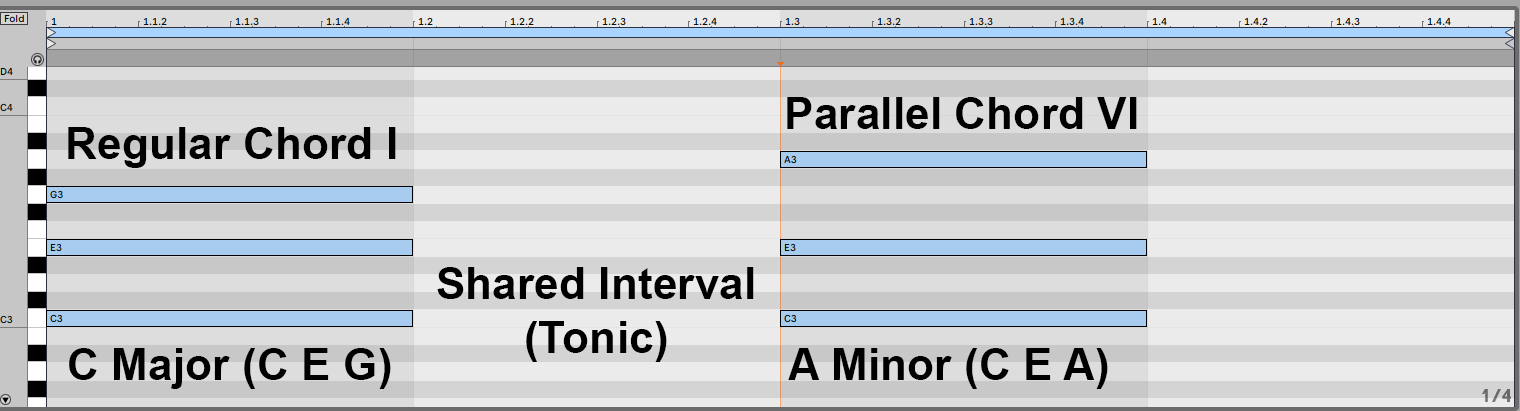Select the E3 note of the A Minor chord
This screenshot has height=411, width=1520.
963,247
